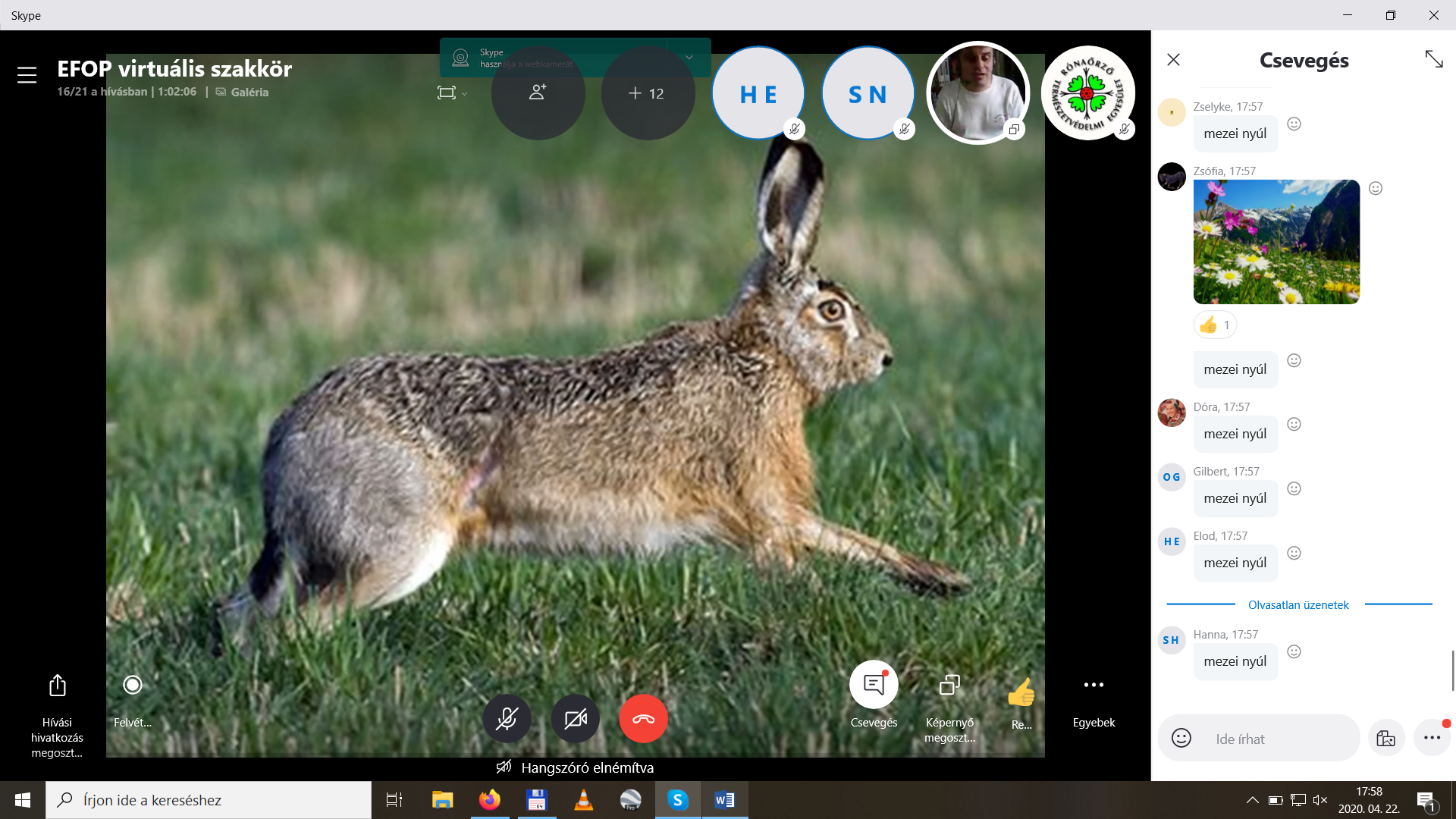Viewport: 1456px width, 819px height.
Task: Select the video participant thumbnail
Action: coord(977,93)
